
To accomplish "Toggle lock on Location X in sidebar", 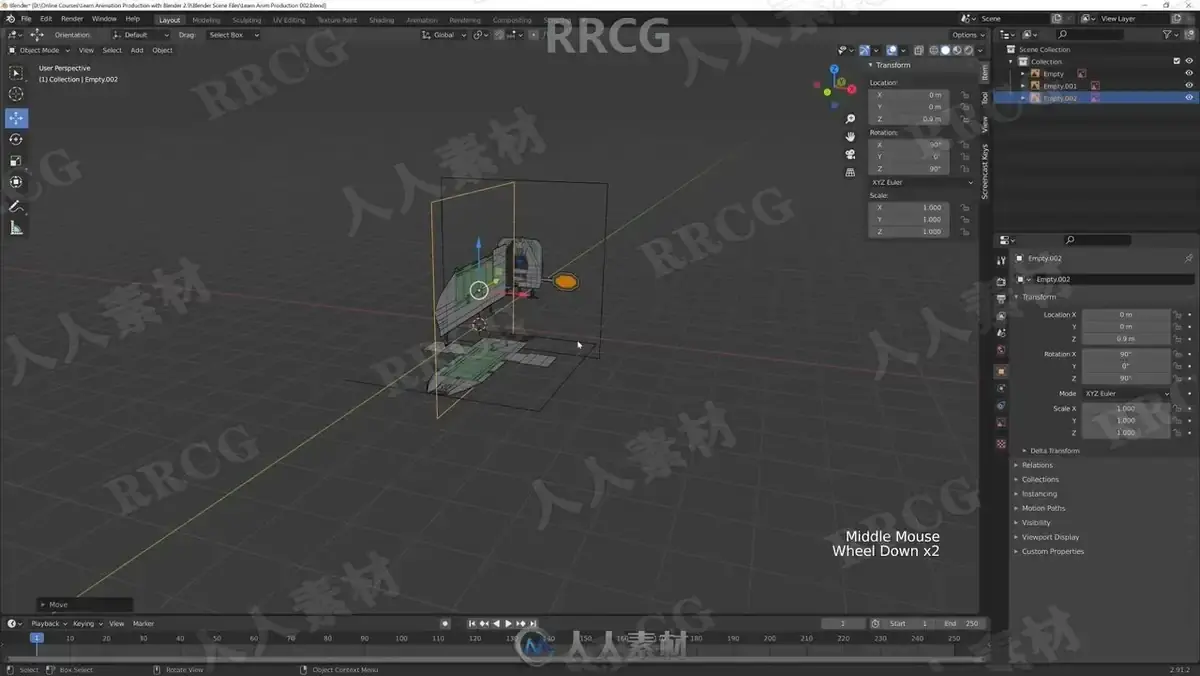I will tap(965, 95).
